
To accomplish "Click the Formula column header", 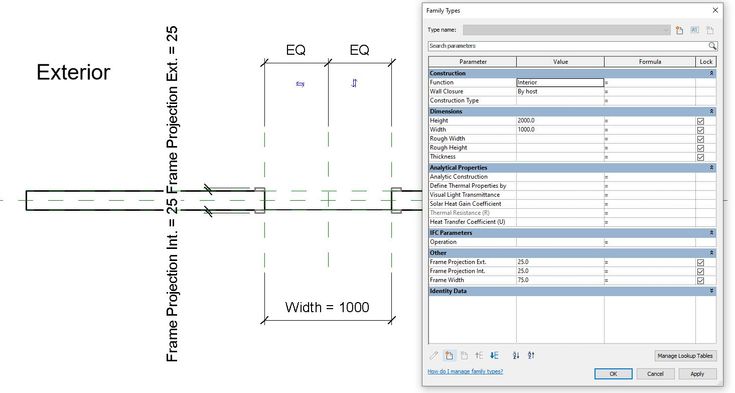I will point(650,62).
